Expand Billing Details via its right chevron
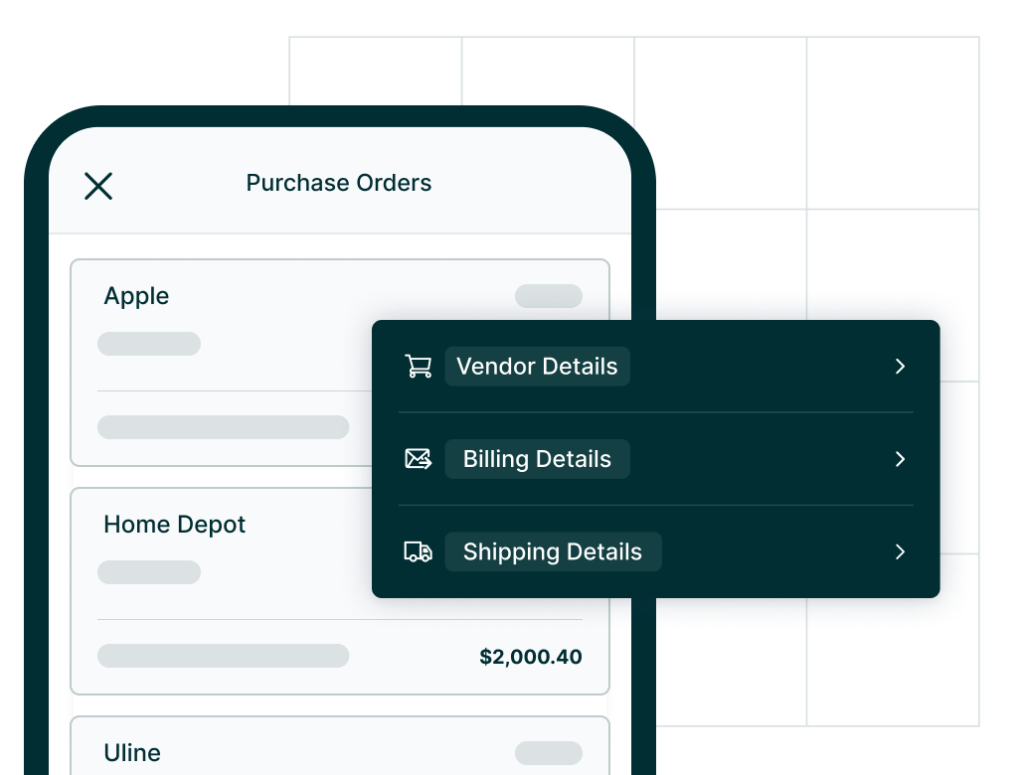 [x=899, y=459]
